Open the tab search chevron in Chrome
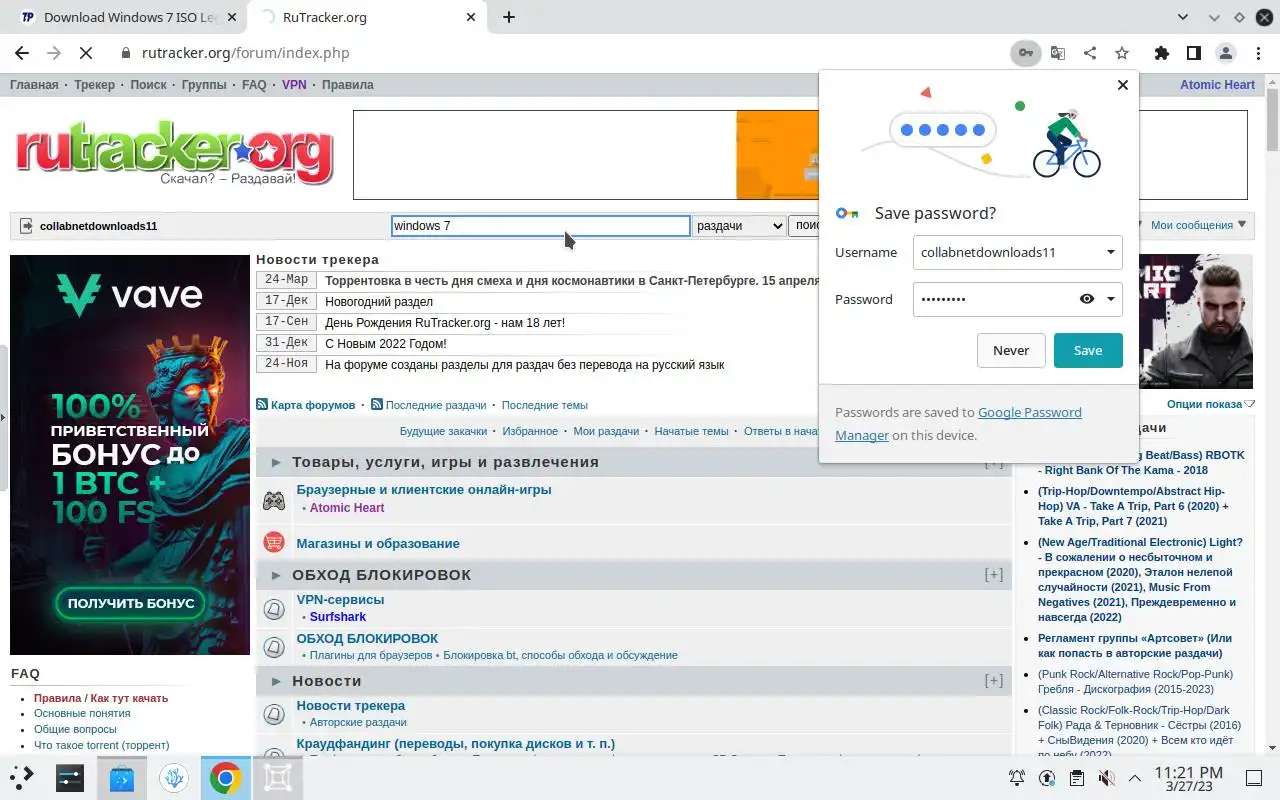 pyautogui.click(x=1183, y=17)
